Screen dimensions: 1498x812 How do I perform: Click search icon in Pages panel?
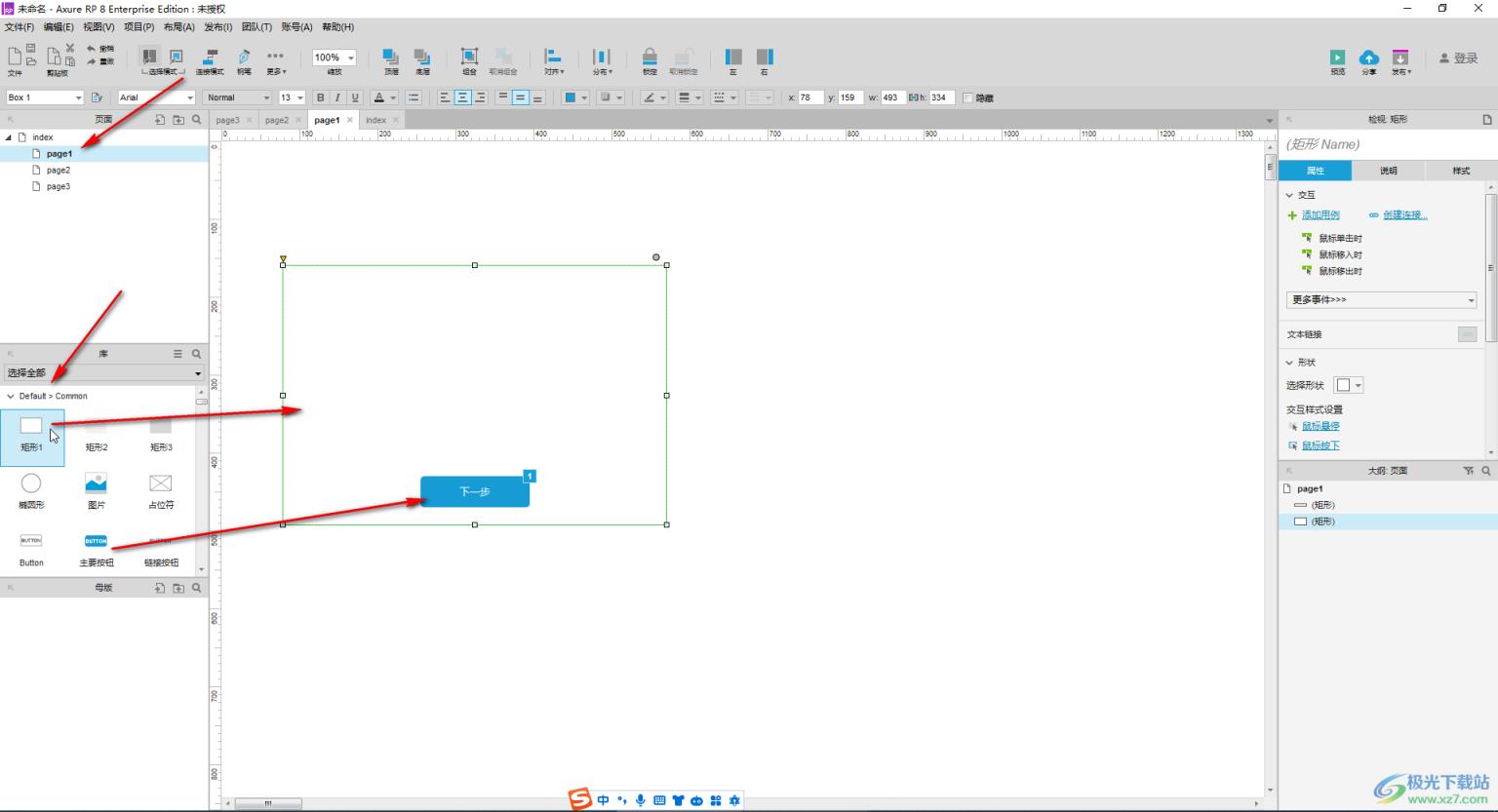tap(197, 120)
